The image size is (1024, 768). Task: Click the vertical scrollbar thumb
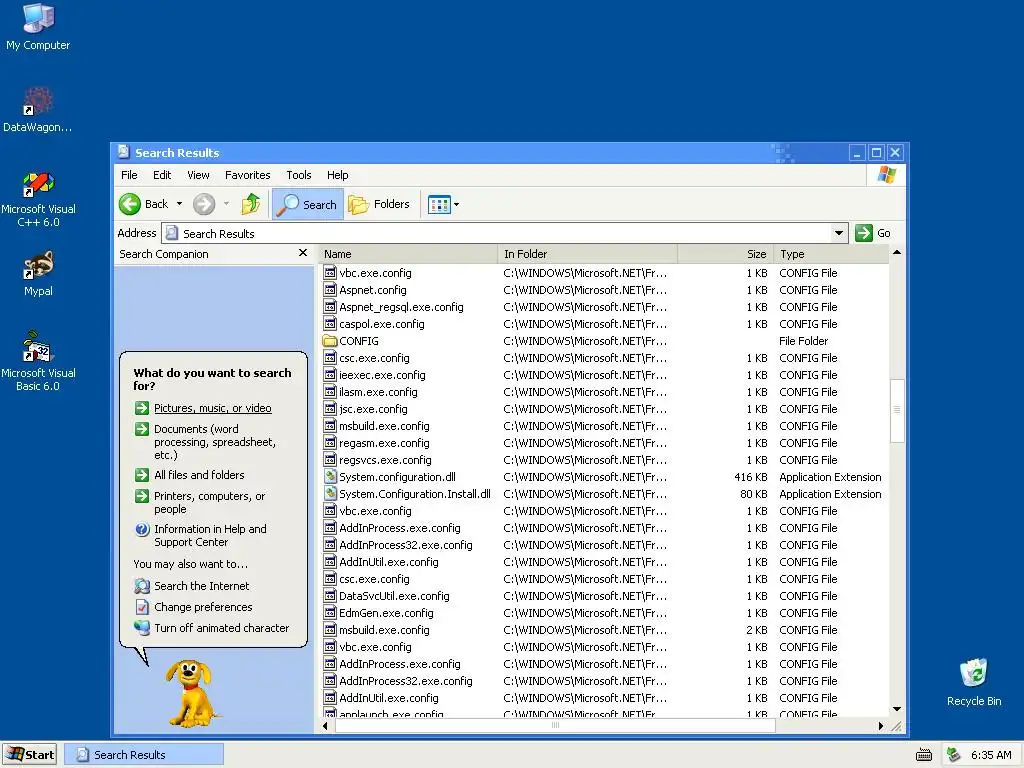click(x=897, y=410)
